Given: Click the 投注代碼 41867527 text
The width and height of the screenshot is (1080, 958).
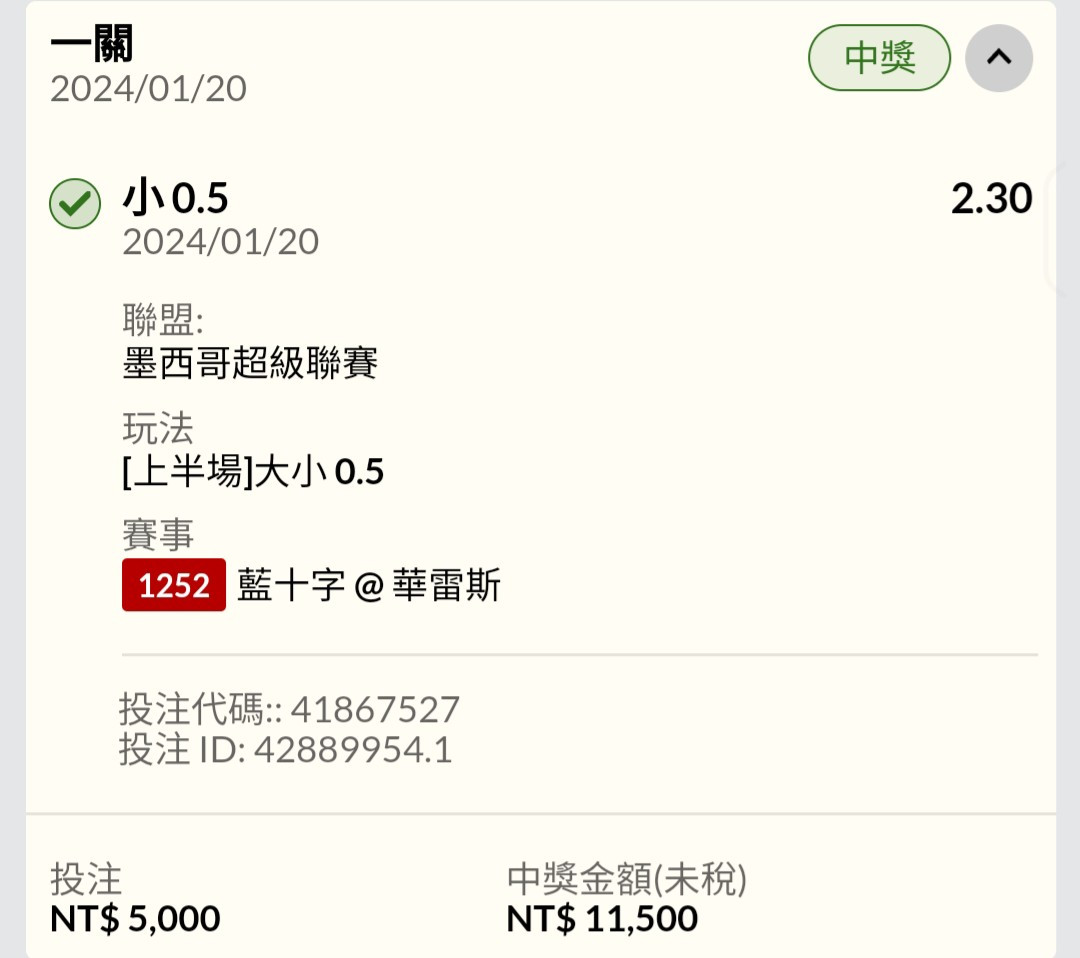Looking at the screenshot, I should [289, 709].
